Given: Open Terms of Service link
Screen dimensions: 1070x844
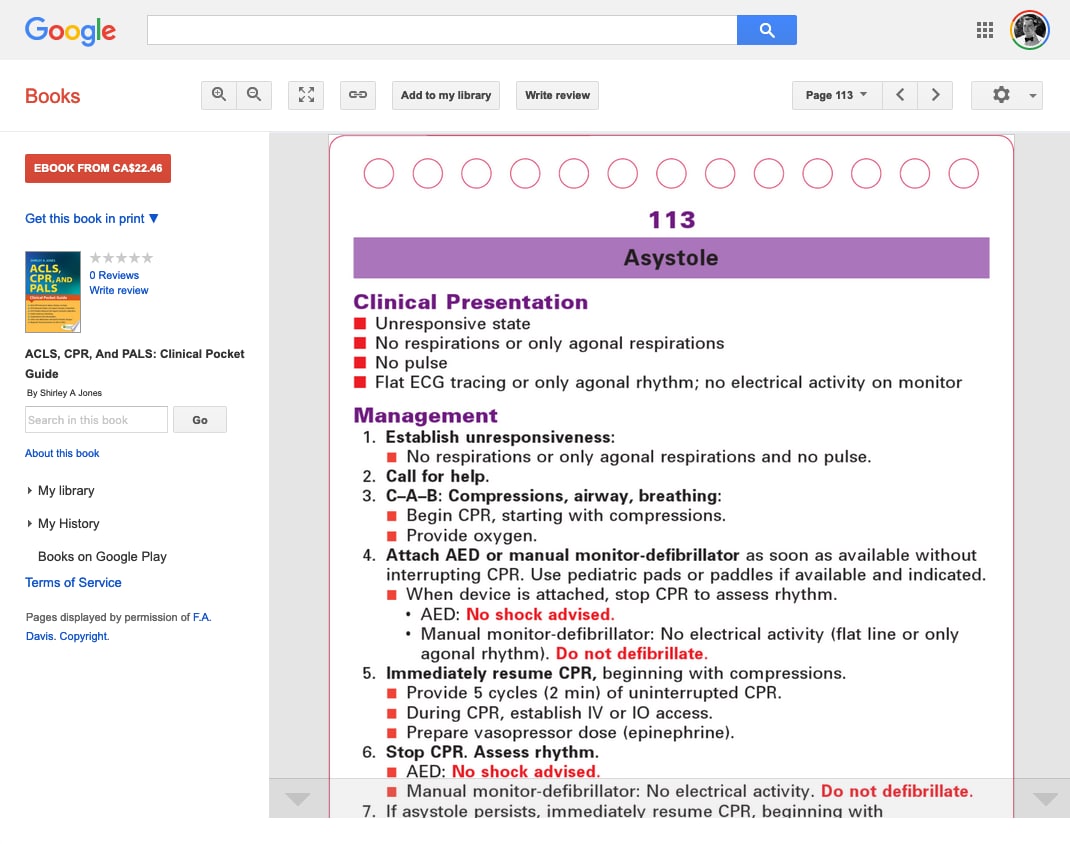Looking at the screenshot, I should [73, 582].
